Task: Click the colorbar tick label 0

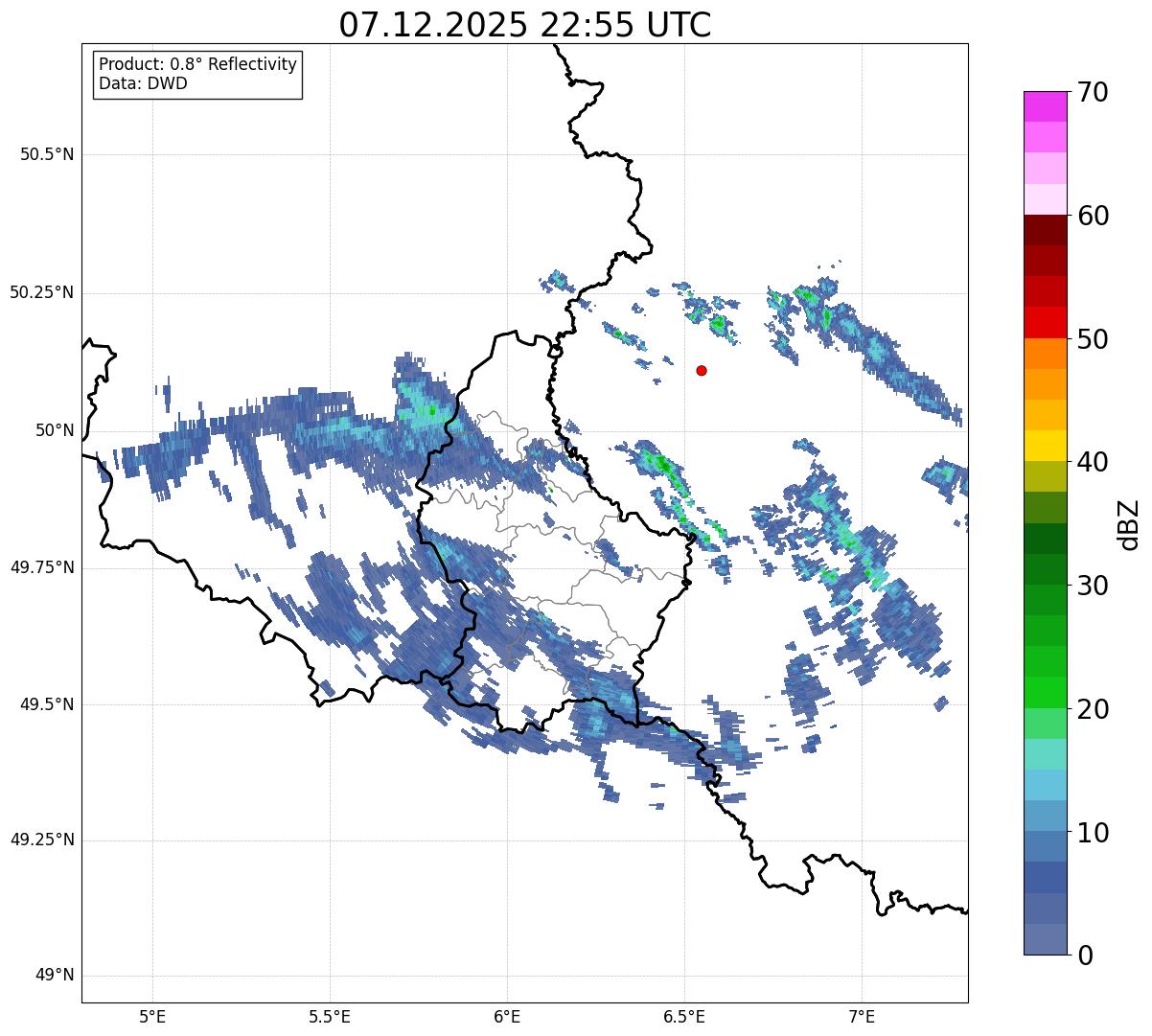Action: point(1085,955)
